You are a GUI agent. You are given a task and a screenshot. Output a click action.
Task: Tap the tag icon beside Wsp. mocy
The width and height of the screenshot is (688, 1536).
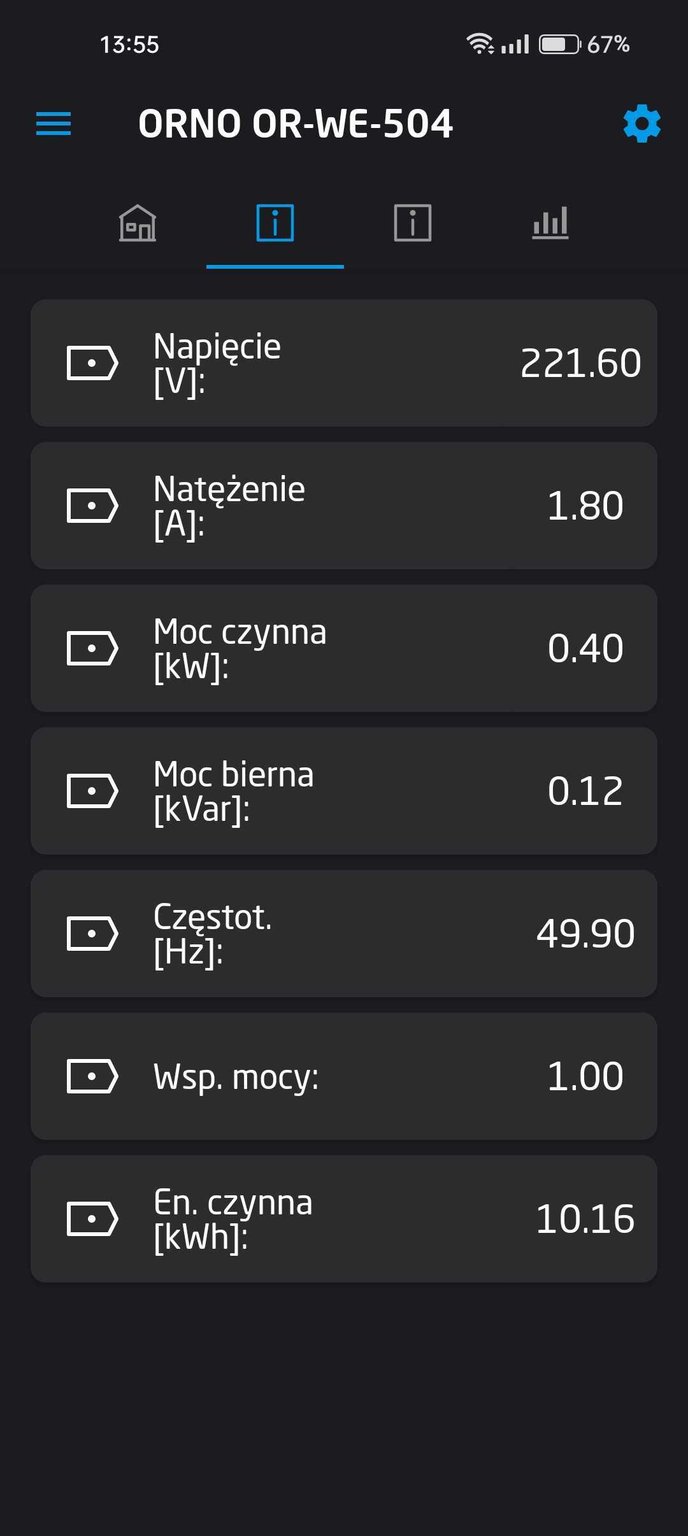(92, 1077)
